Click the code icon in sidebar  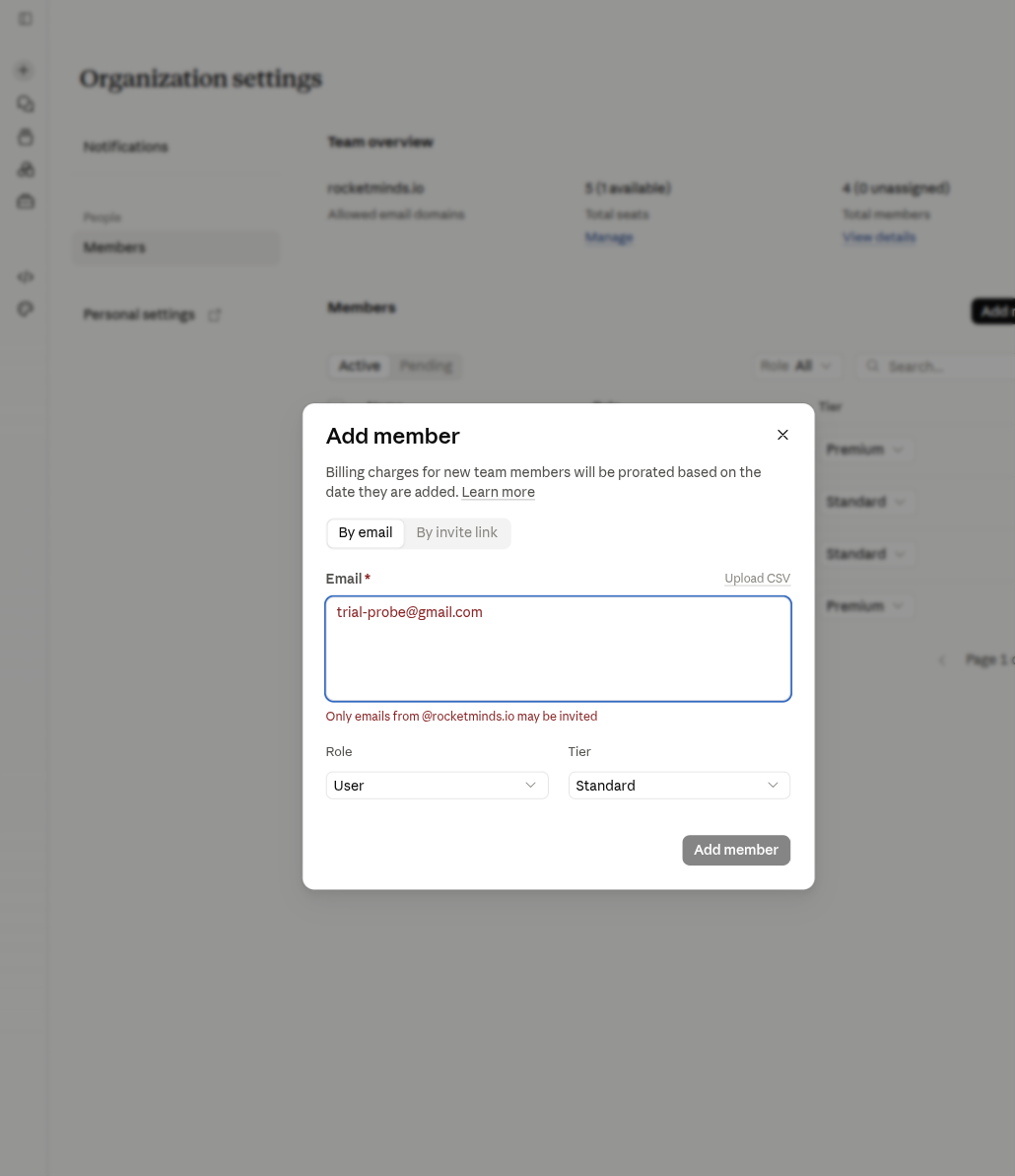26,277
